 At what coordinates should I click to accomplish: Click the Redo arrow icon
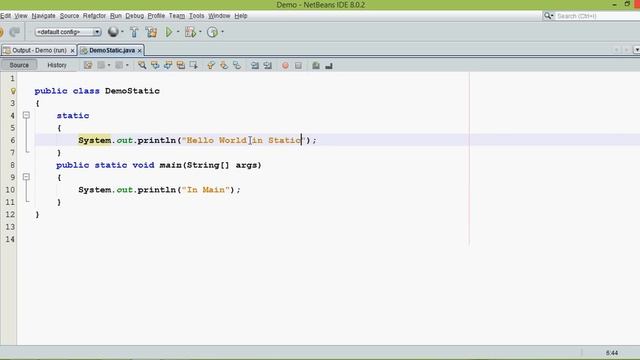pos(15,32)
